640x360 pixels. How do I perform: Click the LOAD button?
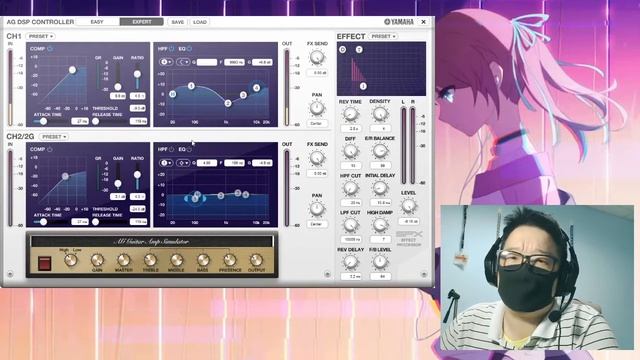click(200, 22)
